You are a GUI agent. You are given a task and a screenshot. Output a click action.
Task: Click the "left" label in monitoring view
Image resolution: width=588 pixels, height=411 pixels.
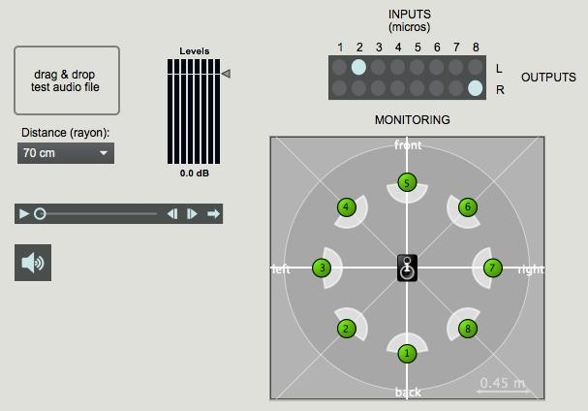(x=281, y=269)
